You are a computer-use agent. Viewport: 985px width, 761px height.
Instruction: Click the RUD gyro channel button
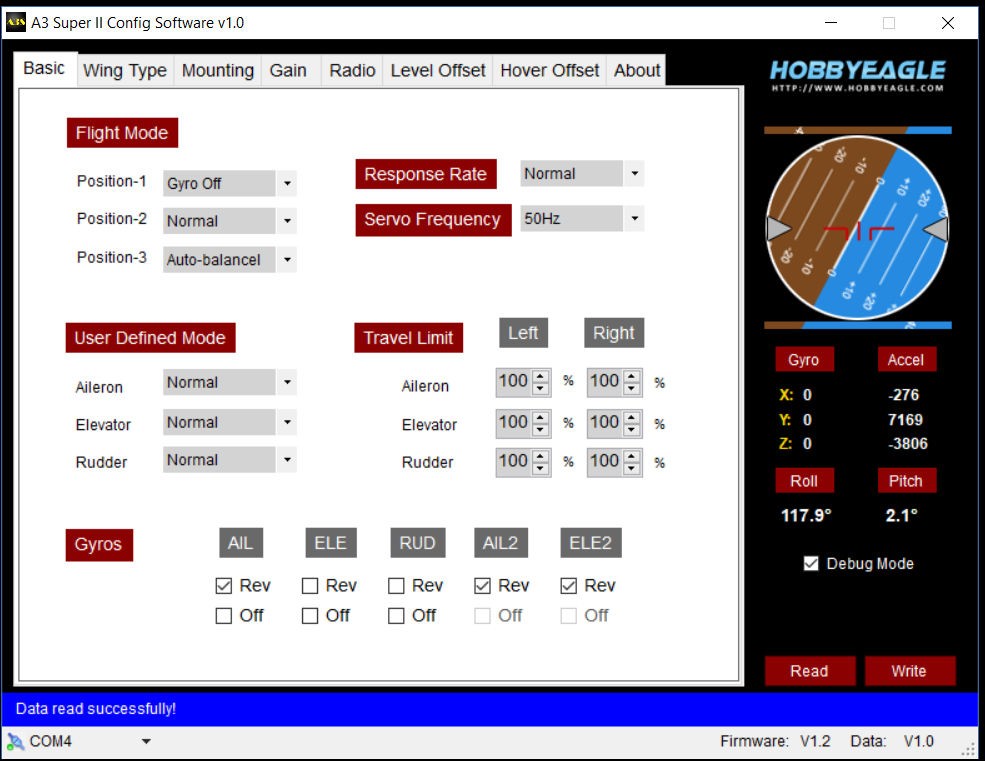[417, 543]
